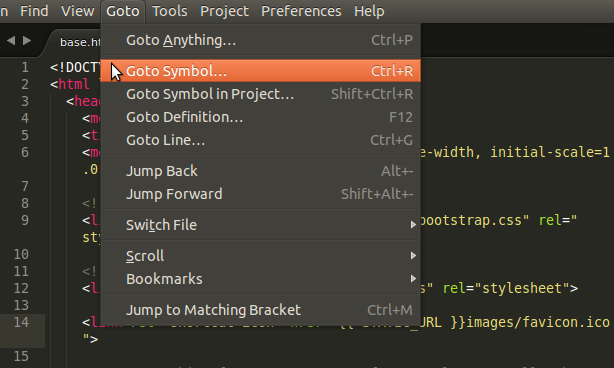Click line number 15 in gutter
614x368 pixels.
[x=21, y=356]
